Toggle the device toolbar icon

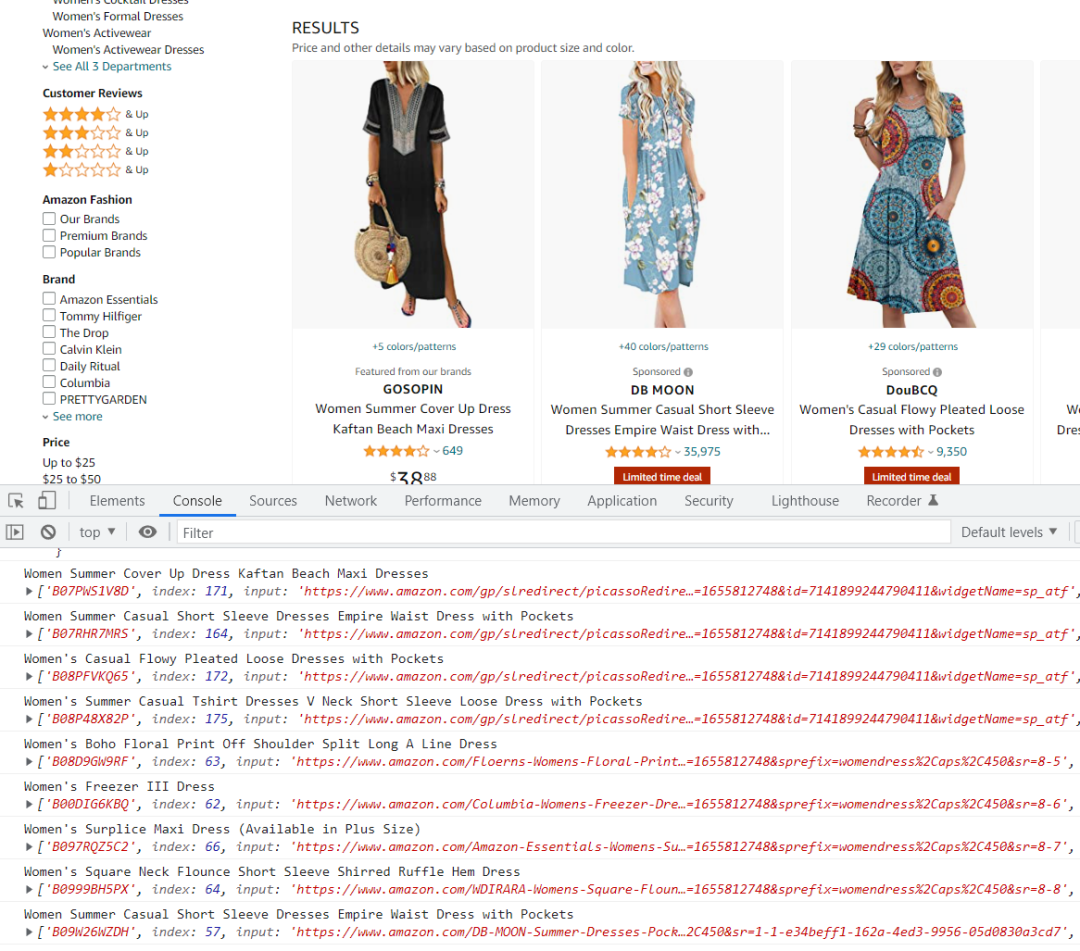[x=47, y=501]
